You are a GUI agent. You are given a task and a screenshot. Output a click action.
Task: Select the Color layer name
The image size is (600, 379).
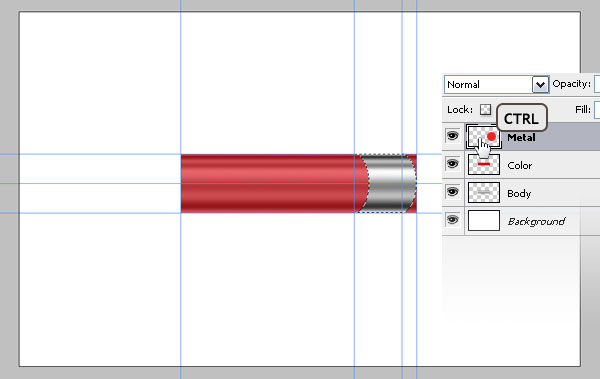click(520, 165)
